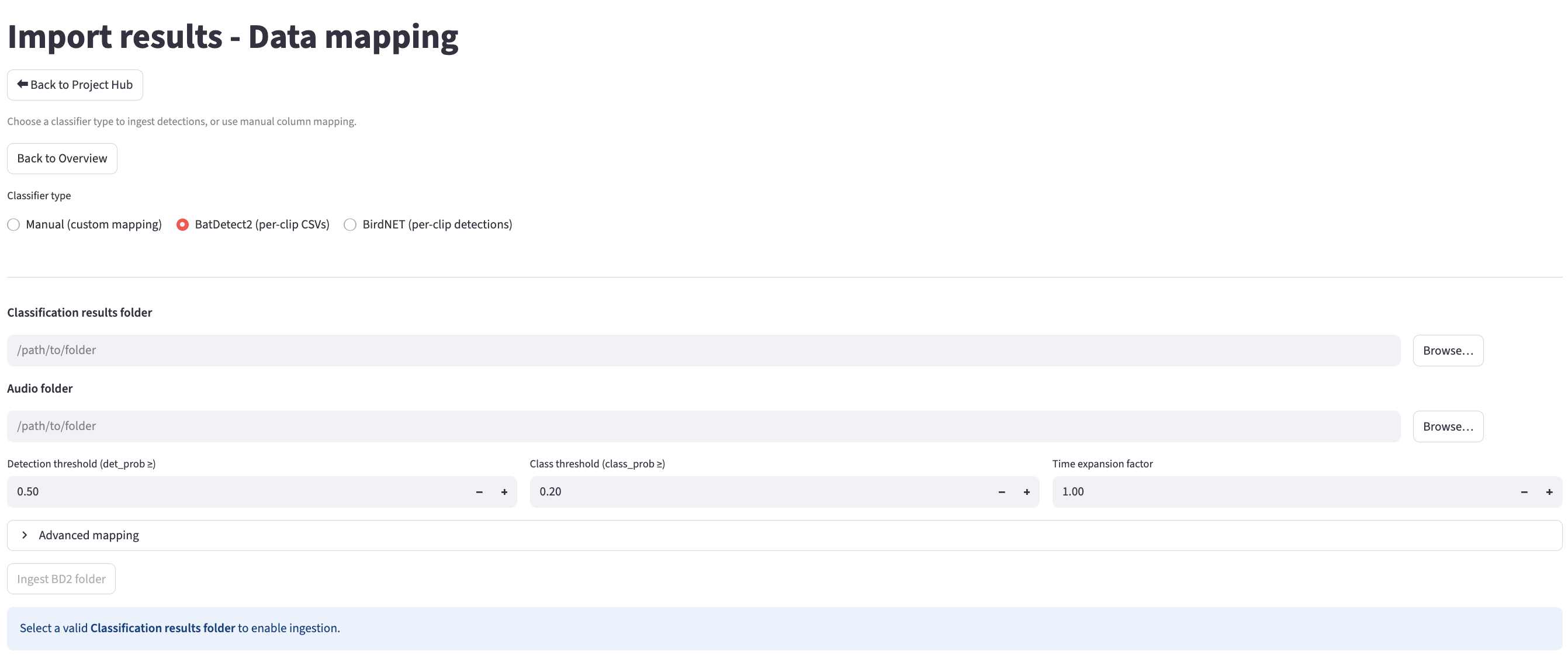Click the Back to Project Hub arrow

(23, 85)
